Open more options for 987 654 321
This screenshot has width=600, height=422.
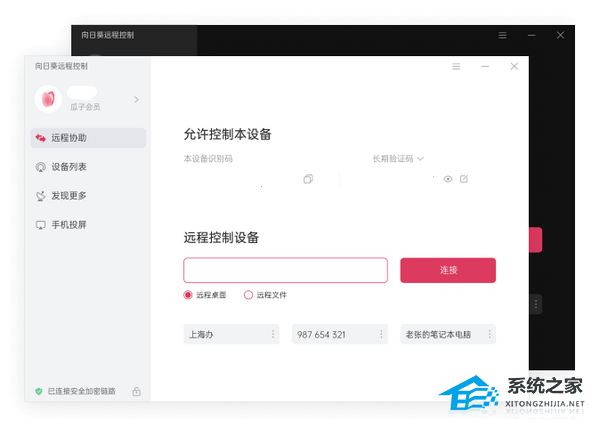(x=381, y=334)
